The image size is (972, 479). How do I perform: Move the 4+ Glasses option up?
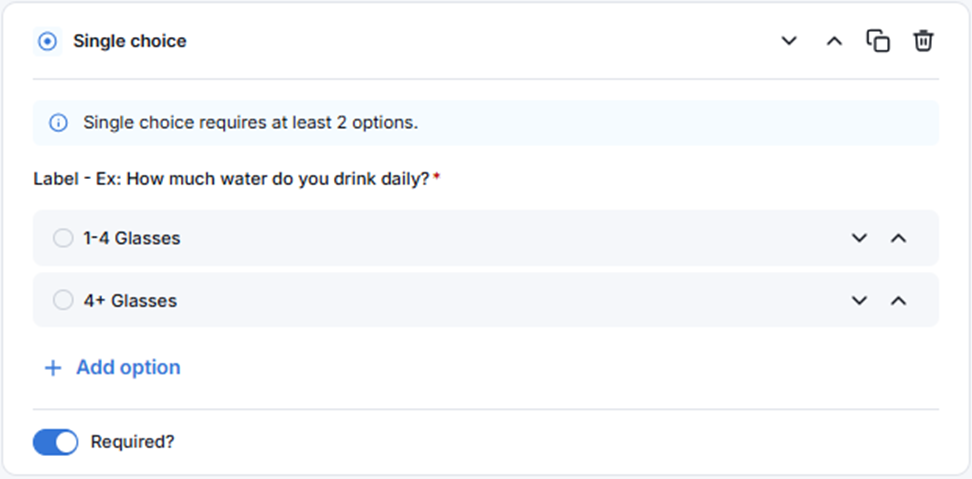click(x=898, y=300)
